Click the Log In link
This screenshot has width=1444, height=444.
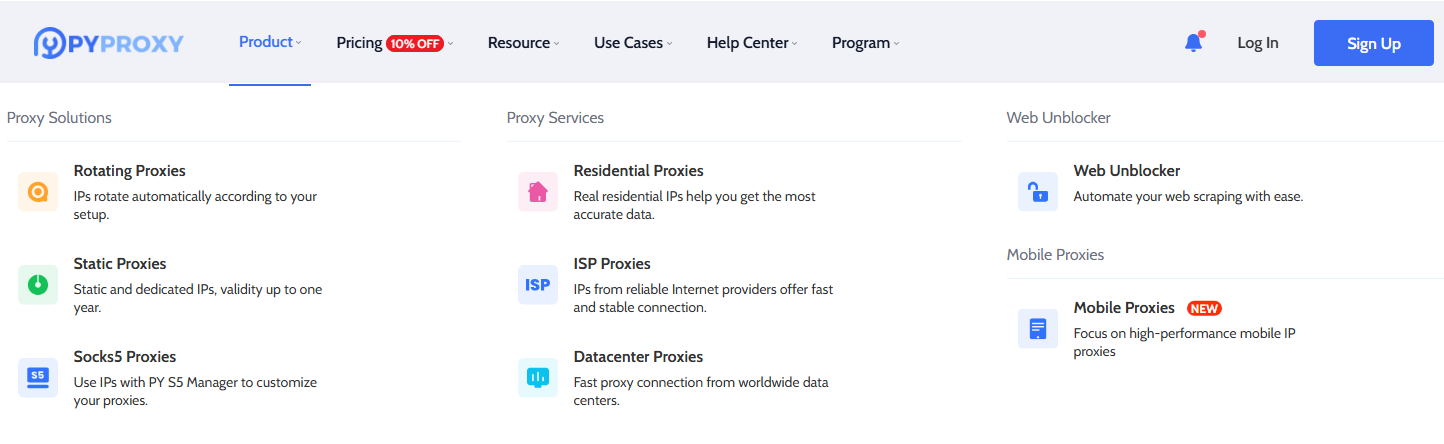click(1257, 43)
